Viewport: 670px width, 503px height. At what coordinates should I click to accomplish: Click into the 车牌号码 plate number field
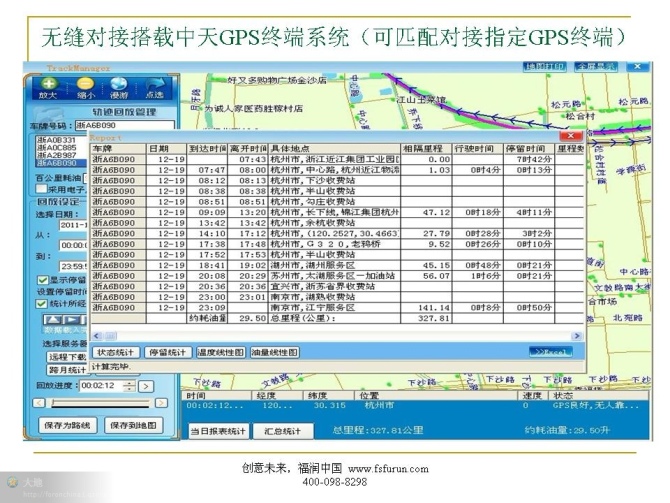pyautogui.click(x=125, y=125)
